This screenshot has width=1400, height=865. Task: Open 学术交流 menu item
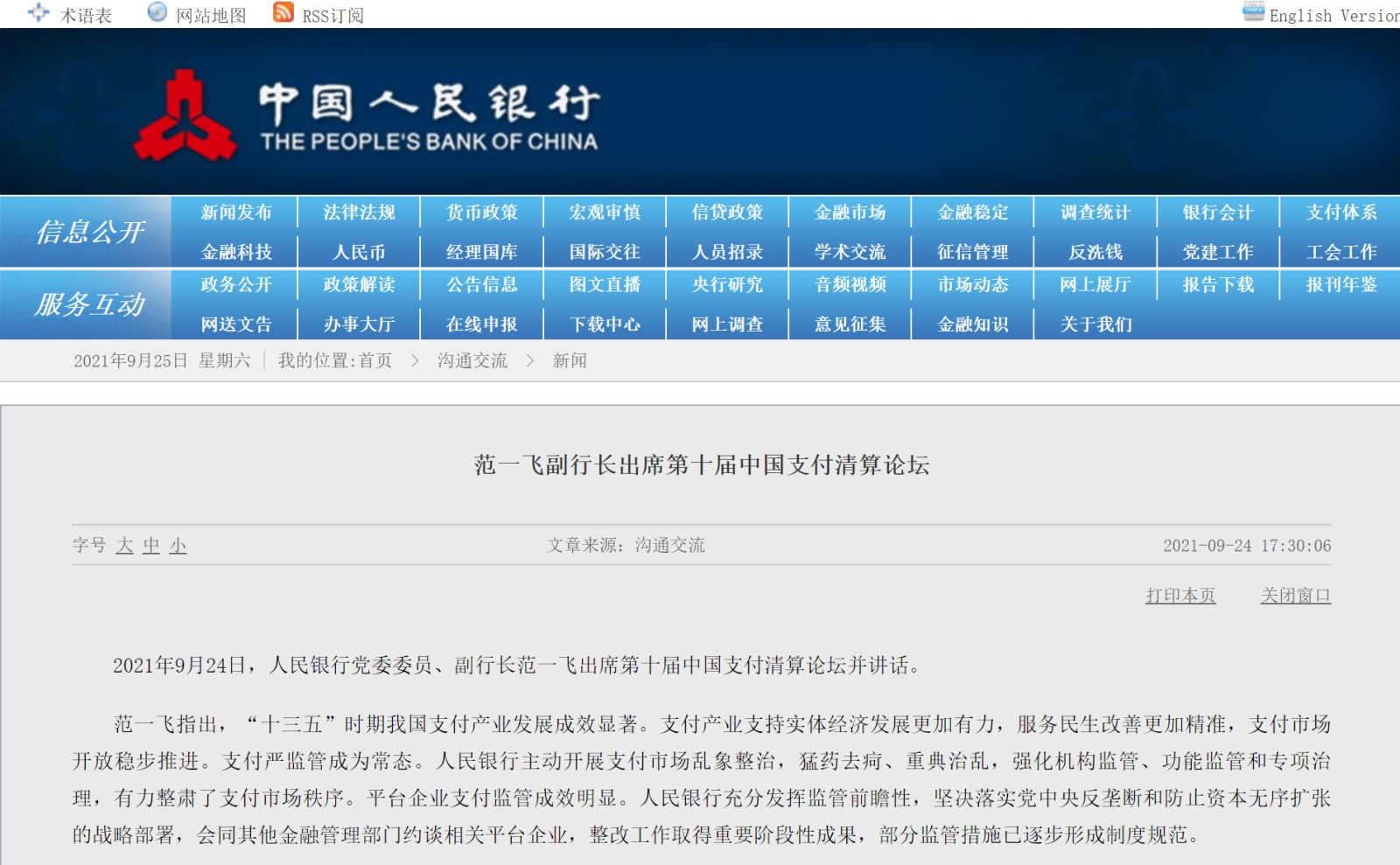pos(850,252)
